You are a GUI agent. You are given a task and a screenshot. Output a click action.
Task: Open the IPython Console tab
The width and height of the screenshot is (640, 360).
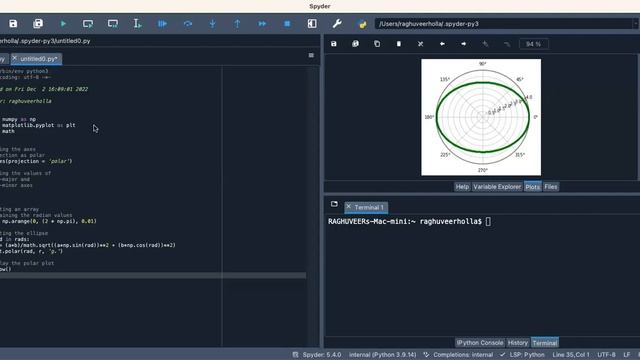pyautogui.click(x=480, y=342)
